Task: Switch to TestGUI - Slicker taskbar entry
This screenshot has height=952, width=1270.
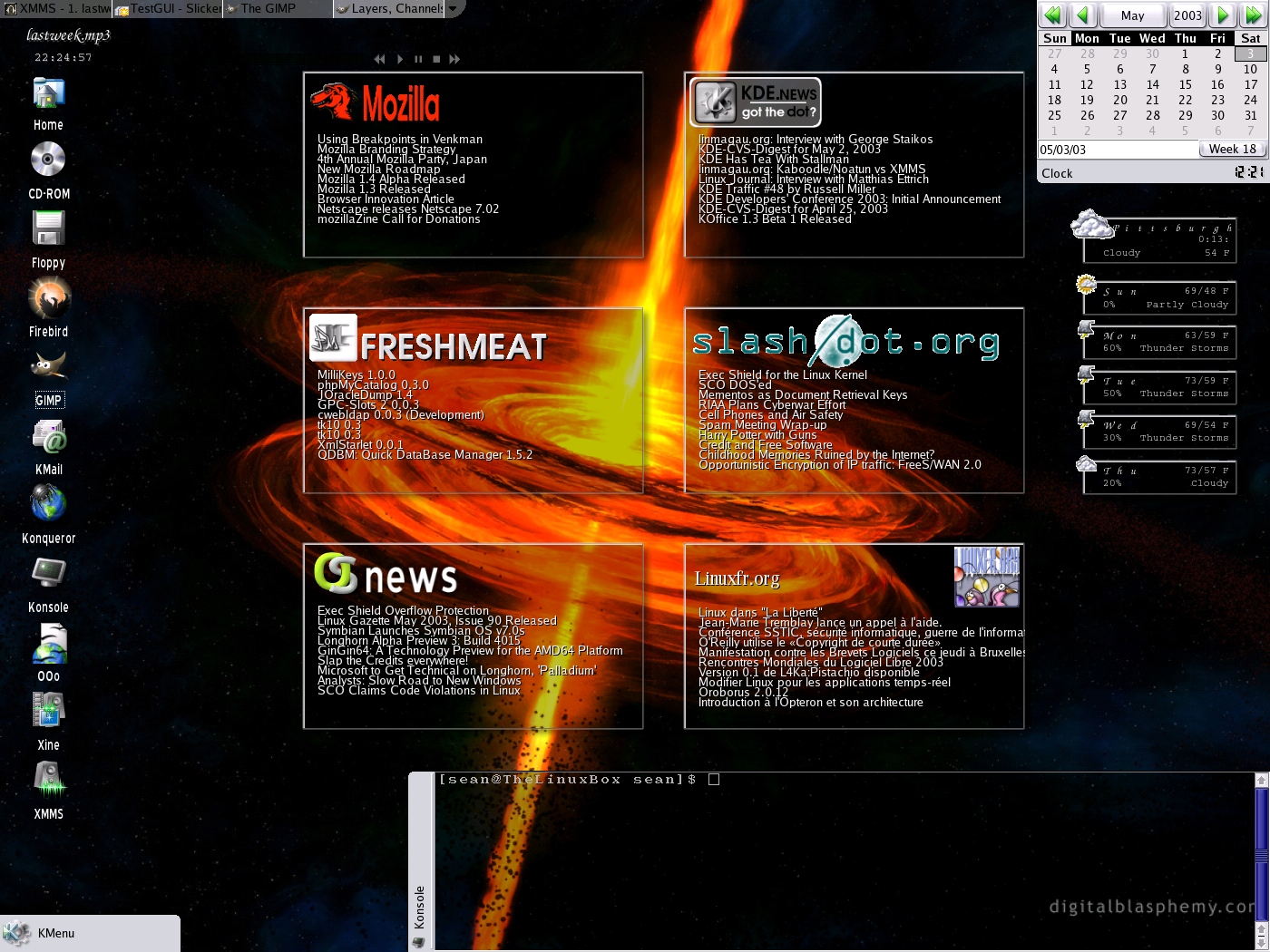Action: (168, 8)
